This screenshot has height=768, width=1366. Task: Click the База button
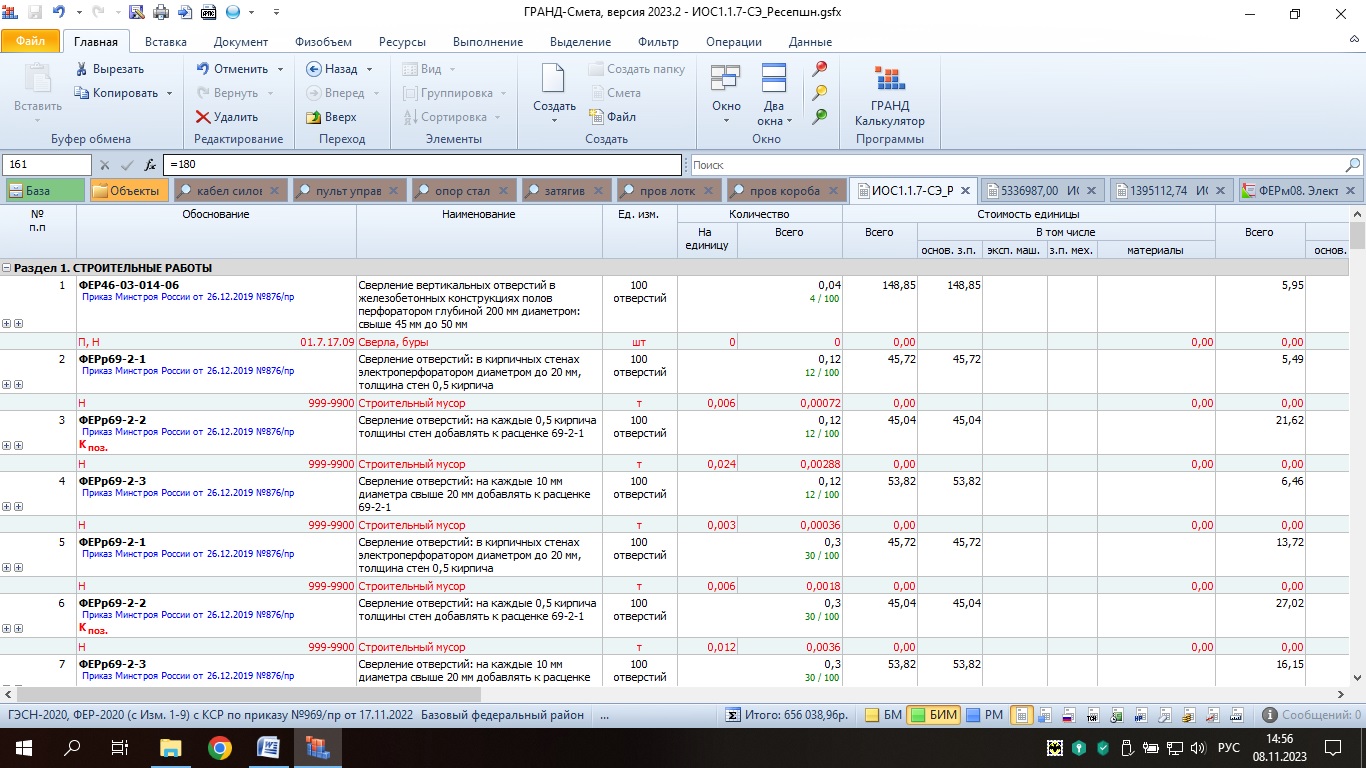45,190
